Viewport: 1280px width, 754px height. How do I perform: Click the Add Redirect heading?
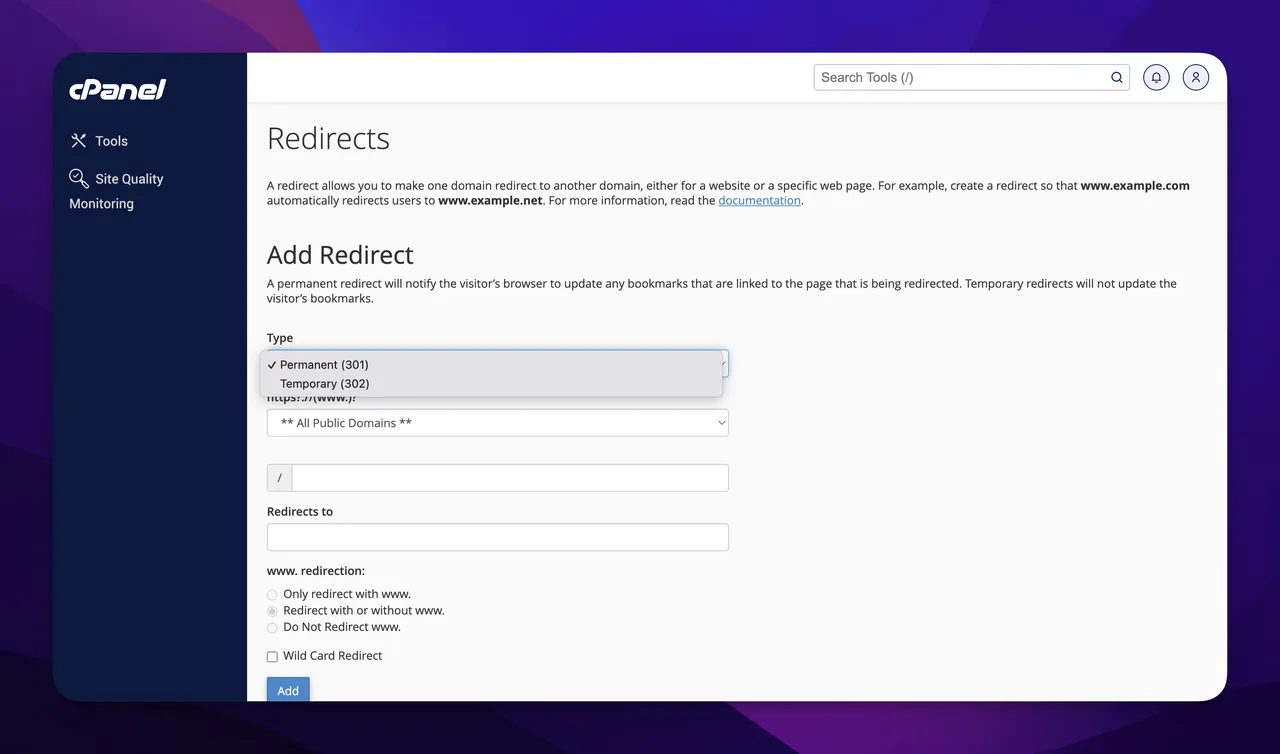tap(340, 254)
